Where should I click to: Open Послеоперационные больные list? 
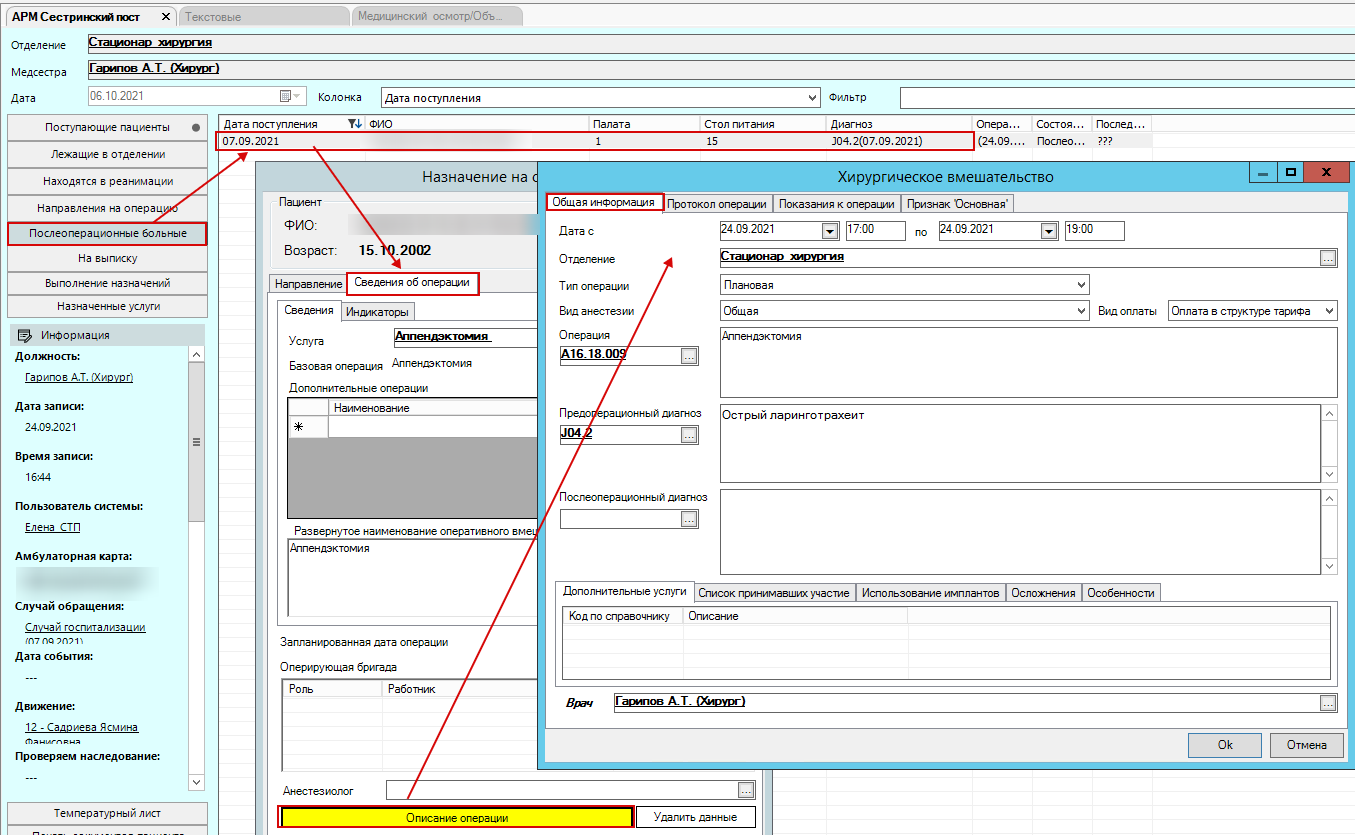pyautogui.click(x=107, y=234)
